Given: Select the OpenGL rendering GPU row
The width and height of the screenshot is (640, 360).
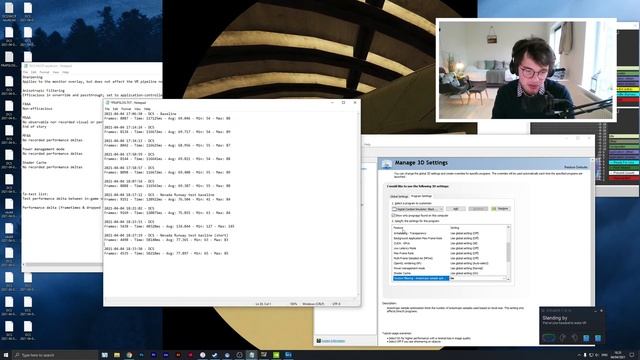Looking at the screenshot, I should click(449, 263).
